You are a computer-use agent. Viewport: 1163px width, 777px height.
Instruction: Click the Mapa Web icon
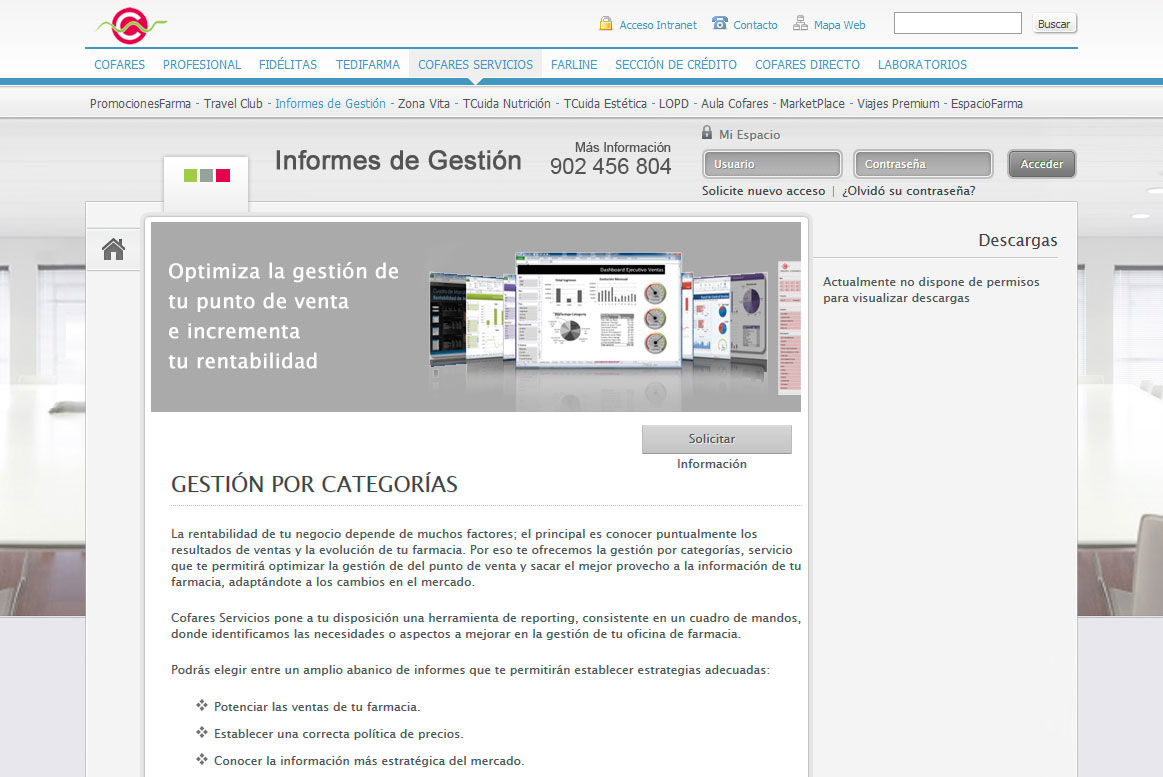[x=799, y=22]
